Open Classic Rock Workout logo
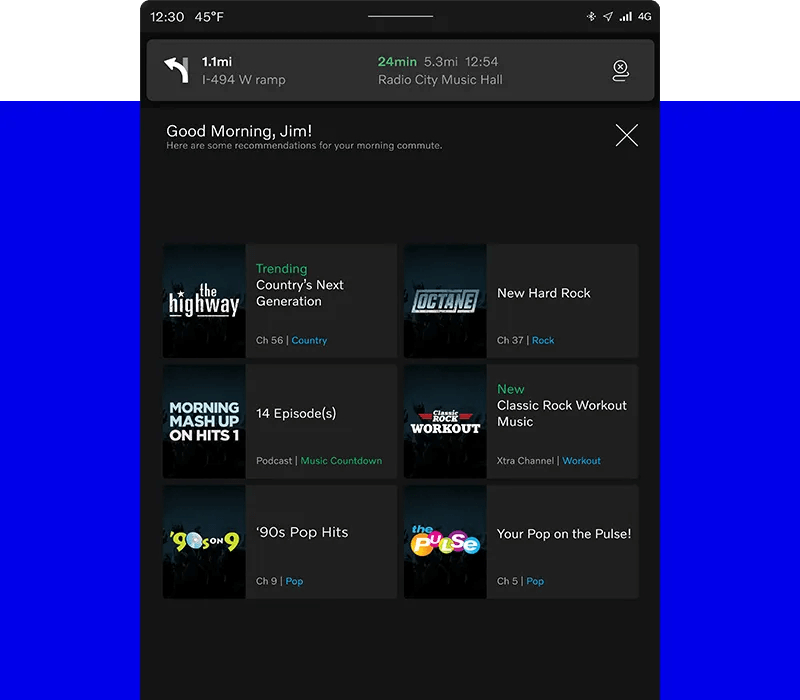This screenshot has width=800, height=700. point(445,421)
